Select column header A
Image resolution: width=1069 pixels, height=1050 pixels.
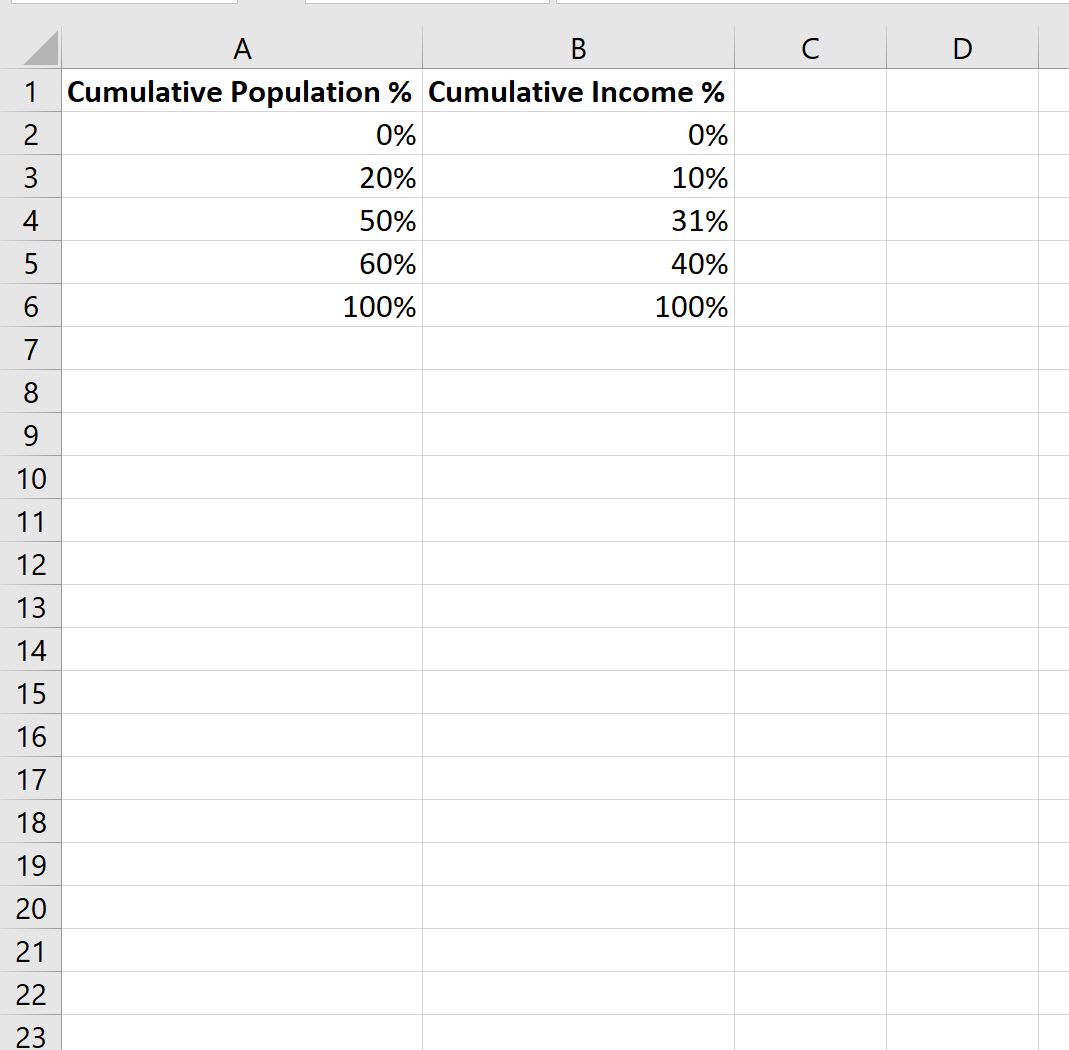tap(242, 47)
